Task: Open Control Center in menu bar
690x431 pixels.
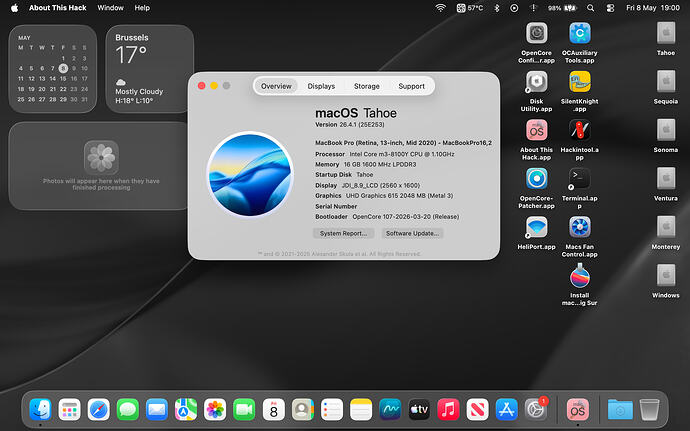Action: [x=610, y=7]
